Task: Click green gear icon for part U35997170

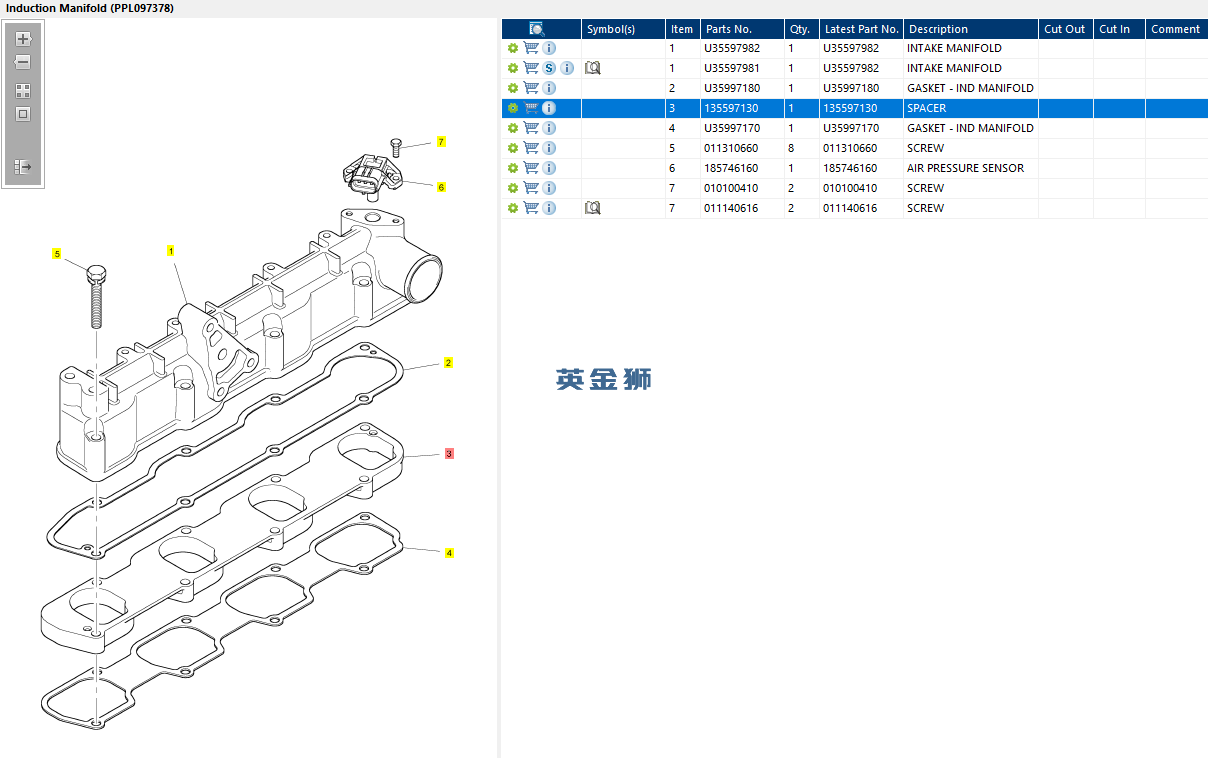Action: coord(513,128)
